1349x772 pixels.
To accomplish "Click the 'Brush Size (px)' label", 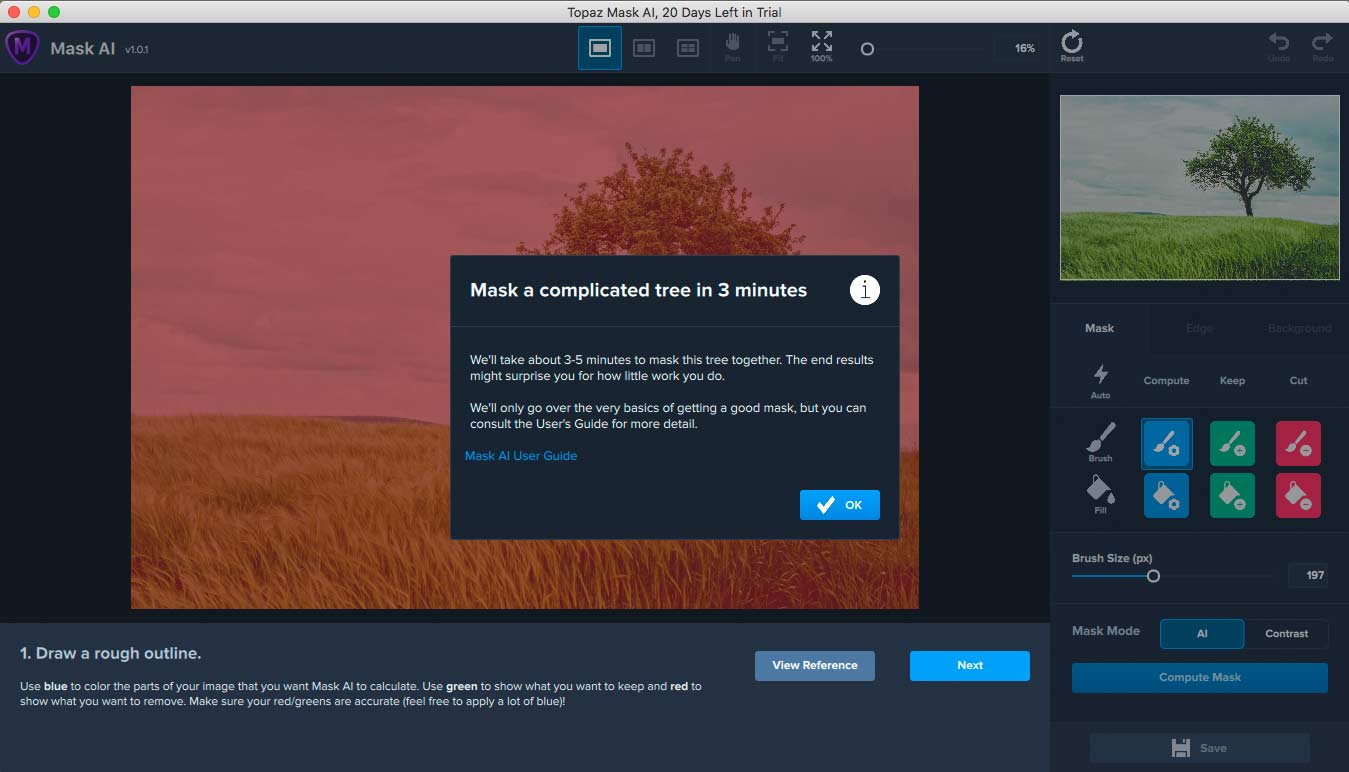I will [x=1112, y=558].
